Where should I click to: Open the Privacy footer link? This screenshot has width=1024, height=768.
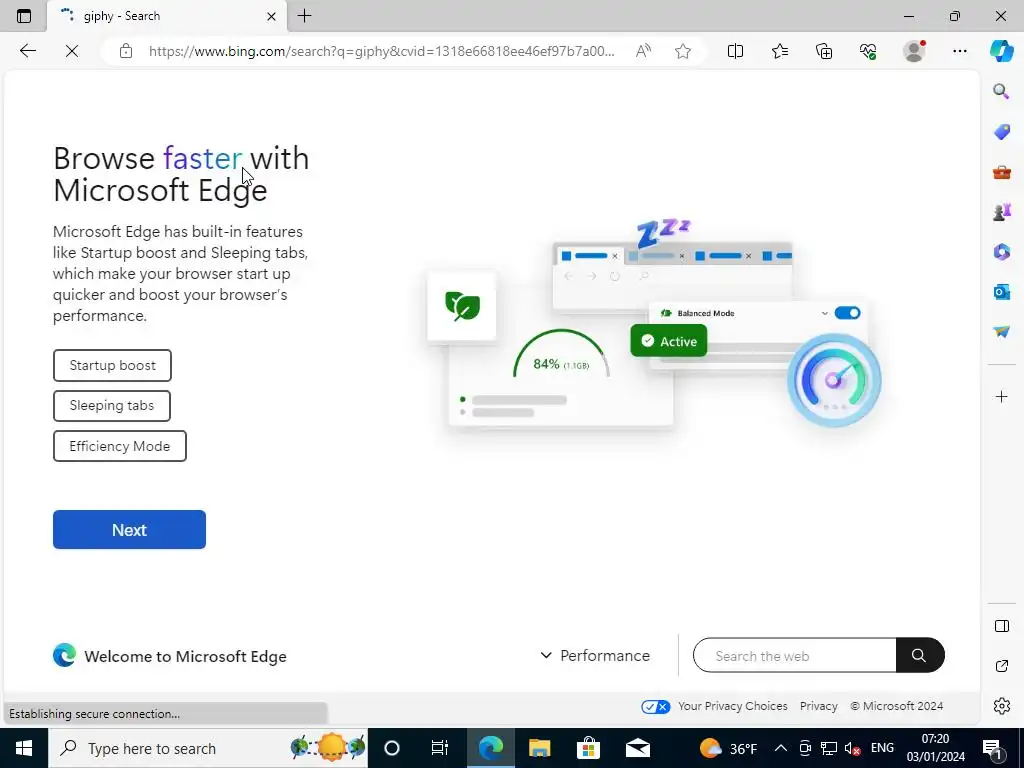pos(818,706)
